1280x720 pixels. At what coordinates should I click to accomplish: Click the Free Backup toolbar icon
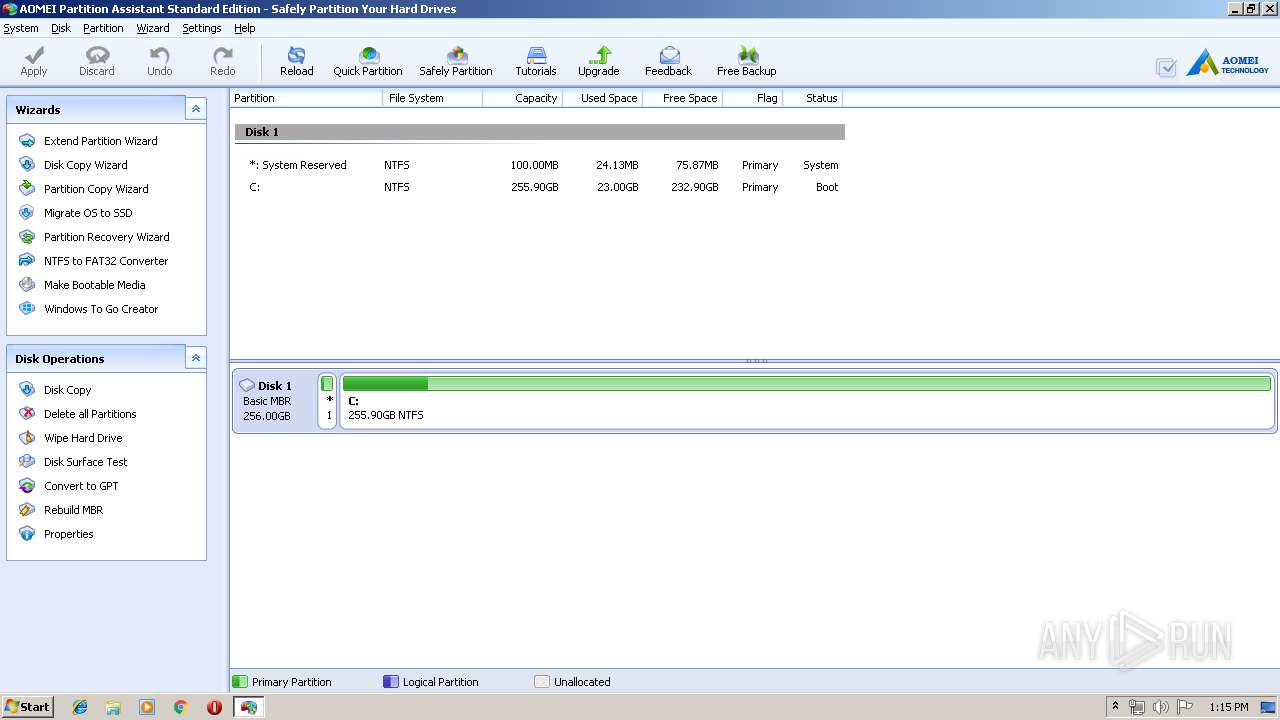pyautogui.click(x=747, y=61)
